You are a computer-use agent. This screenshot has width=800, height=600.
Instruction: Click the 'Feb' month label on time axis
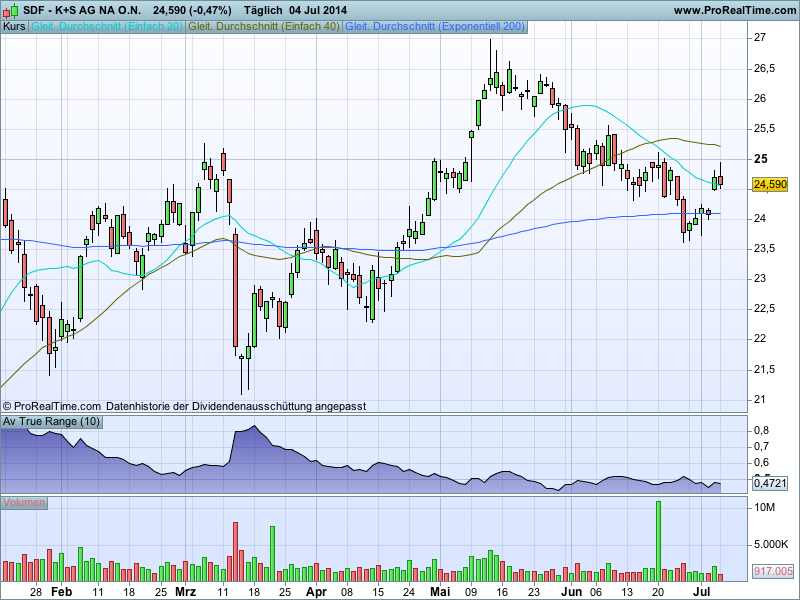point(62,592)
